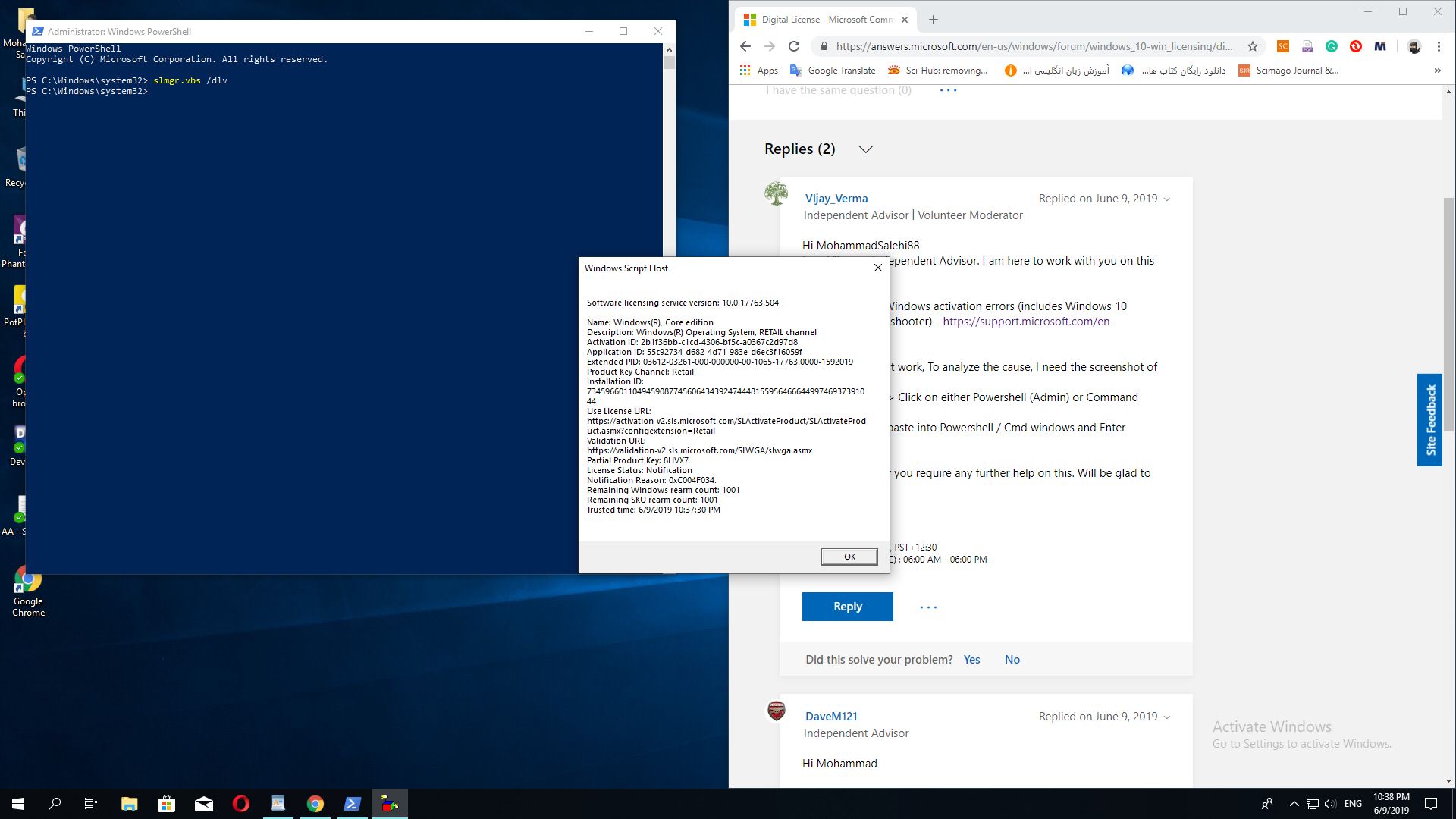
Task: Open Opera browser from taskbar
Action: tap(240, 804)
